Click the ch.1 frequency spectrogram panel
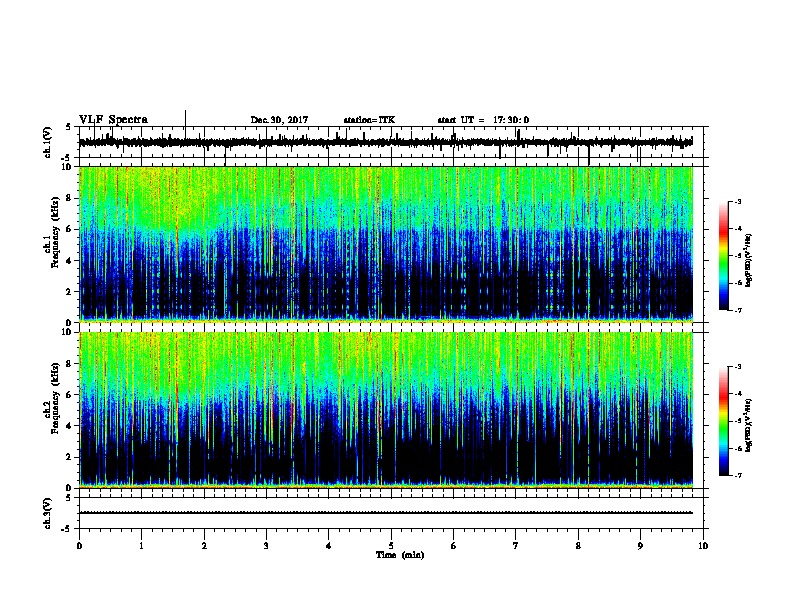The width and height of the screenshot is (792, 612). (x=386, y=244)
